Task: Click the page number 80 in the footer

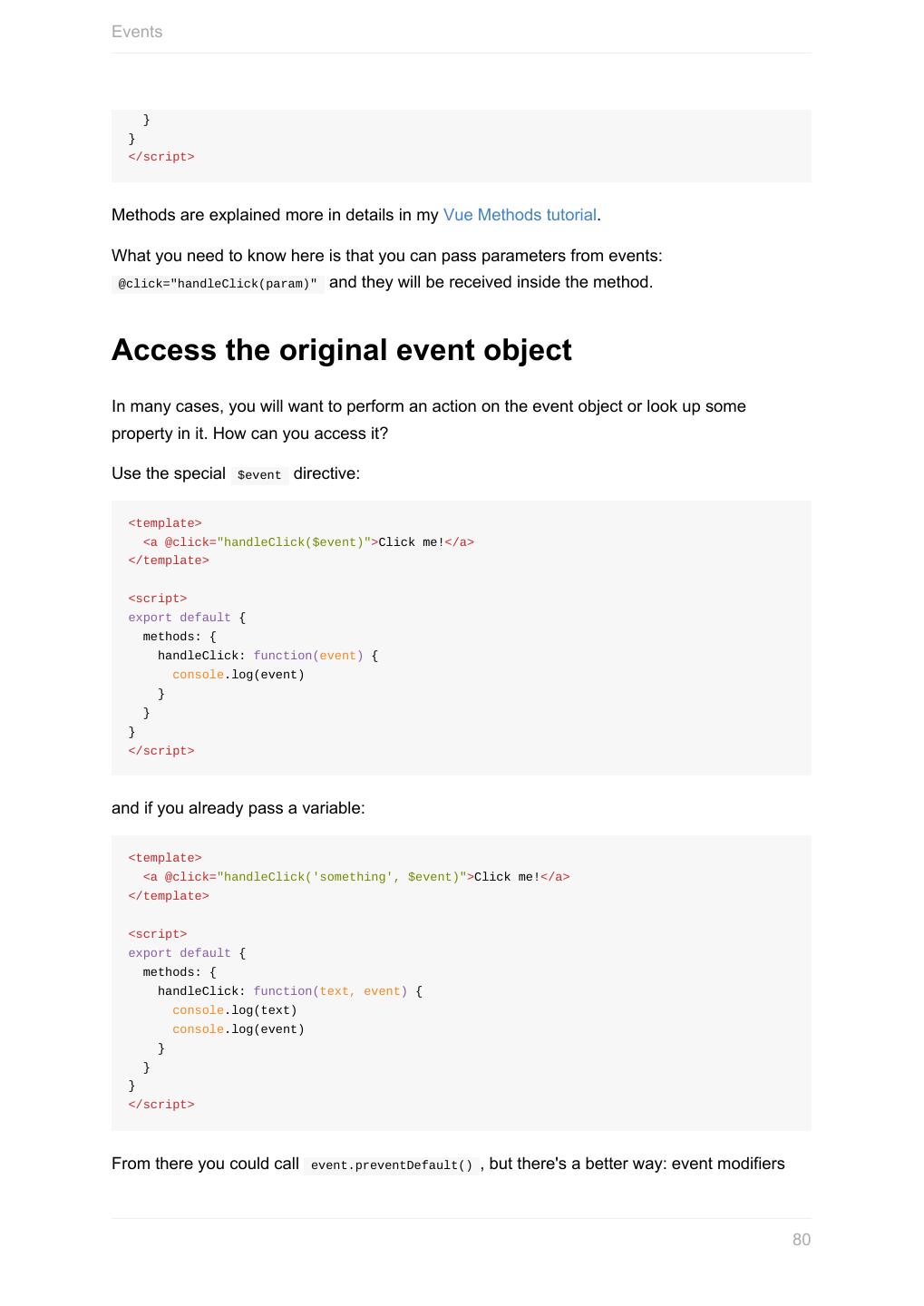Action: (801, 1240)
